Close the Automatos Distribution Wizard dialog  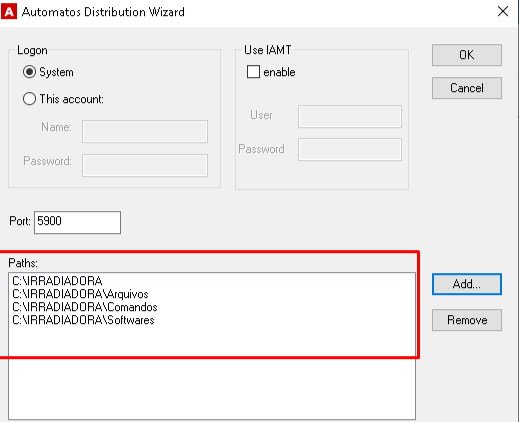pyautogui.click(x=503, y=12)
